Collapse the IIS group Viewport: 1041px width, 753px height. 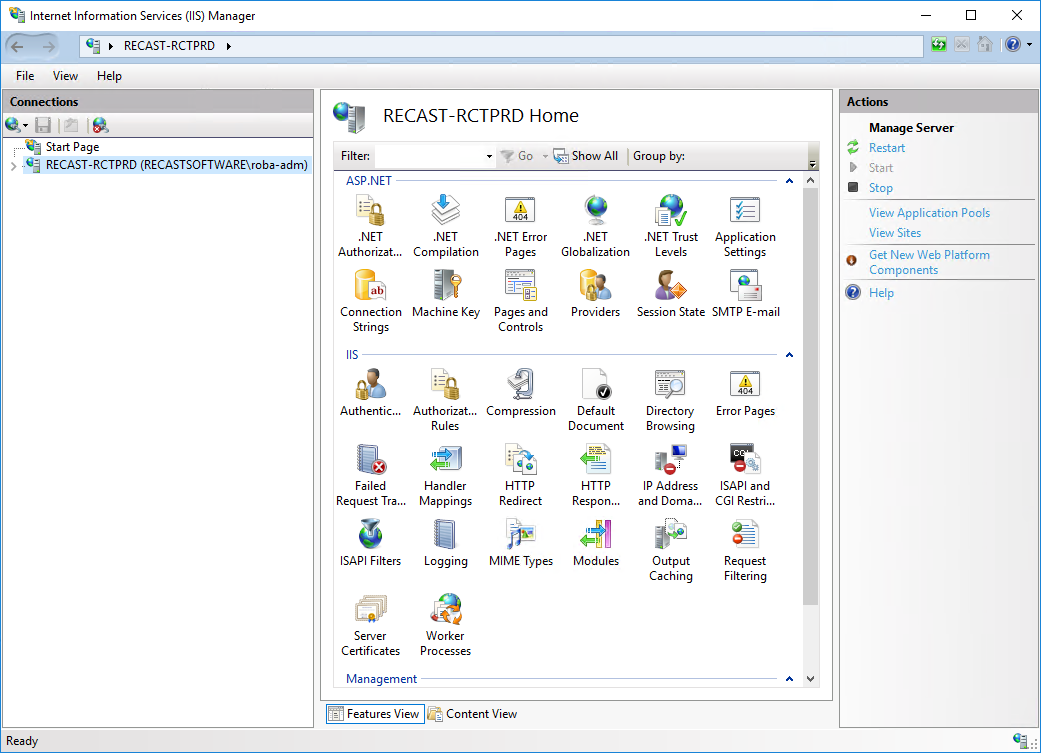[x=789, y=355]
